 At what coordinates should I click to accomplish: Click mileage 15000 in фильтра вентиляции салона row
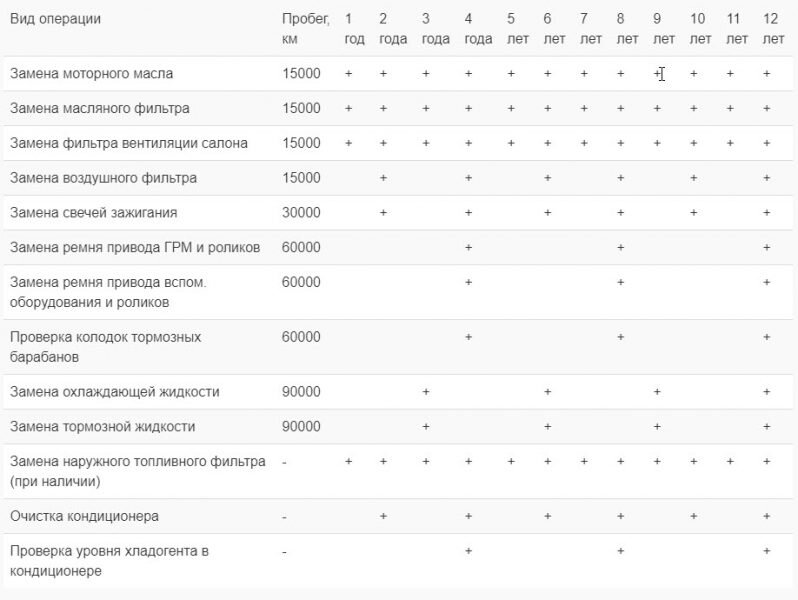tap(301, 143)
